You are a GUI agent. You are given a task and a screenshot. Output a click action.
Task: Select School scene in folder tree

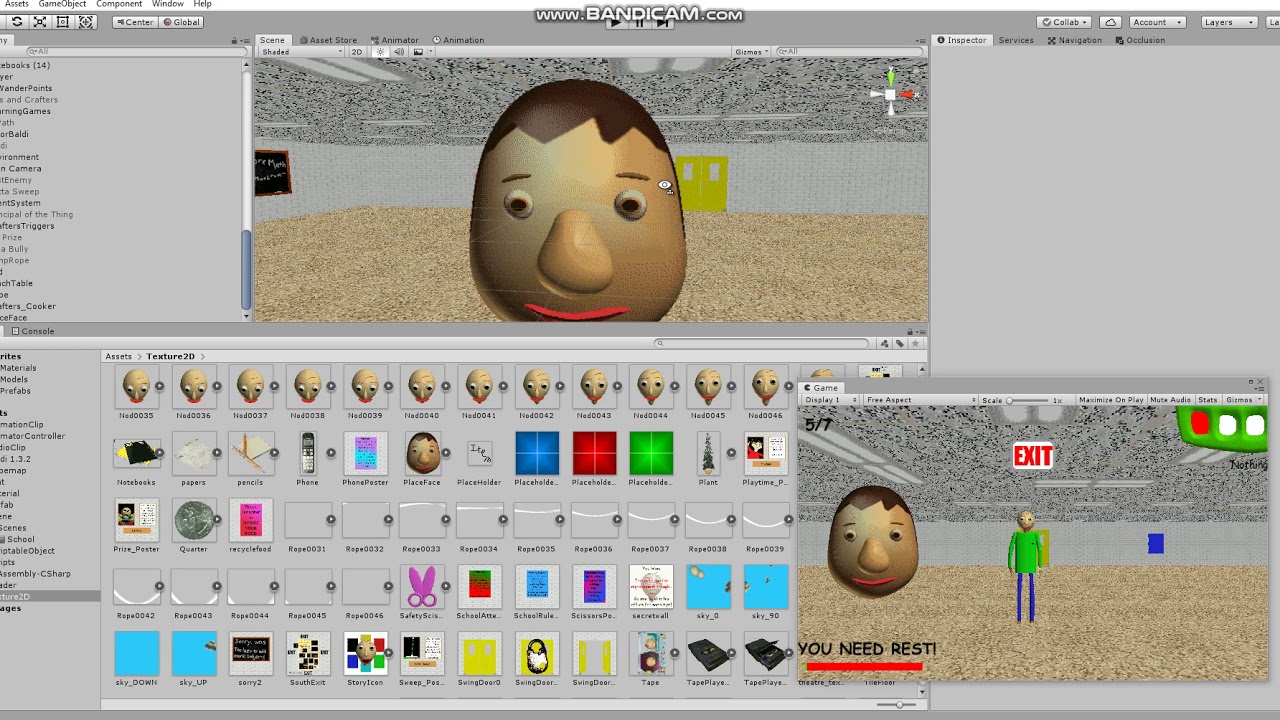pos(20,539)
